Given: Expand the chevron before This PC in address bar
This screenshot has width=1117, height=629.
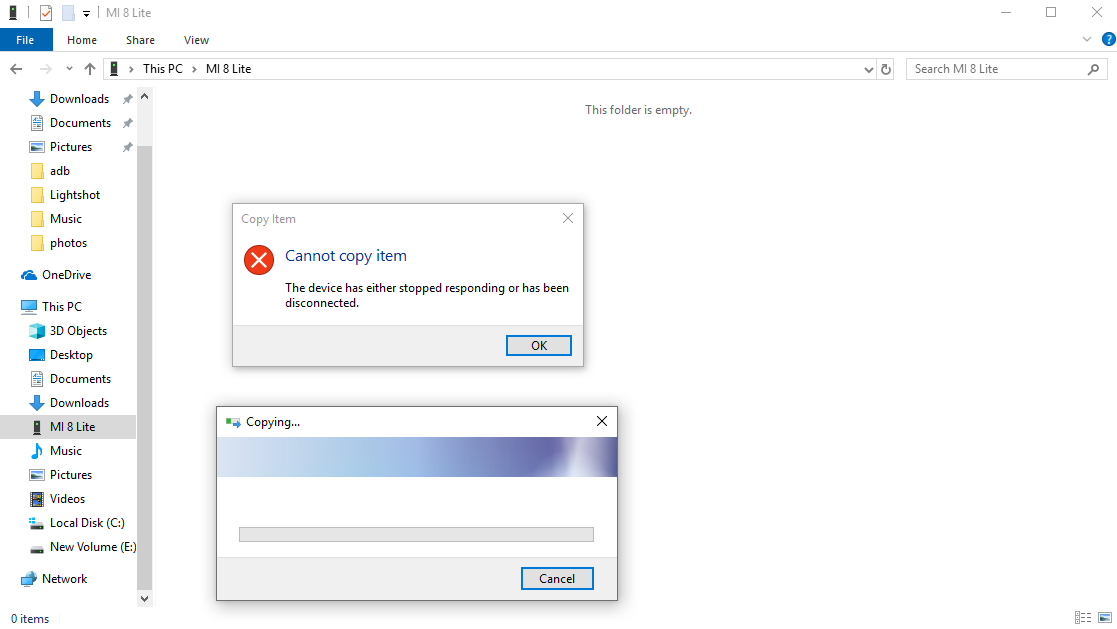Looking at the screenshot, I should click(131, 69).
